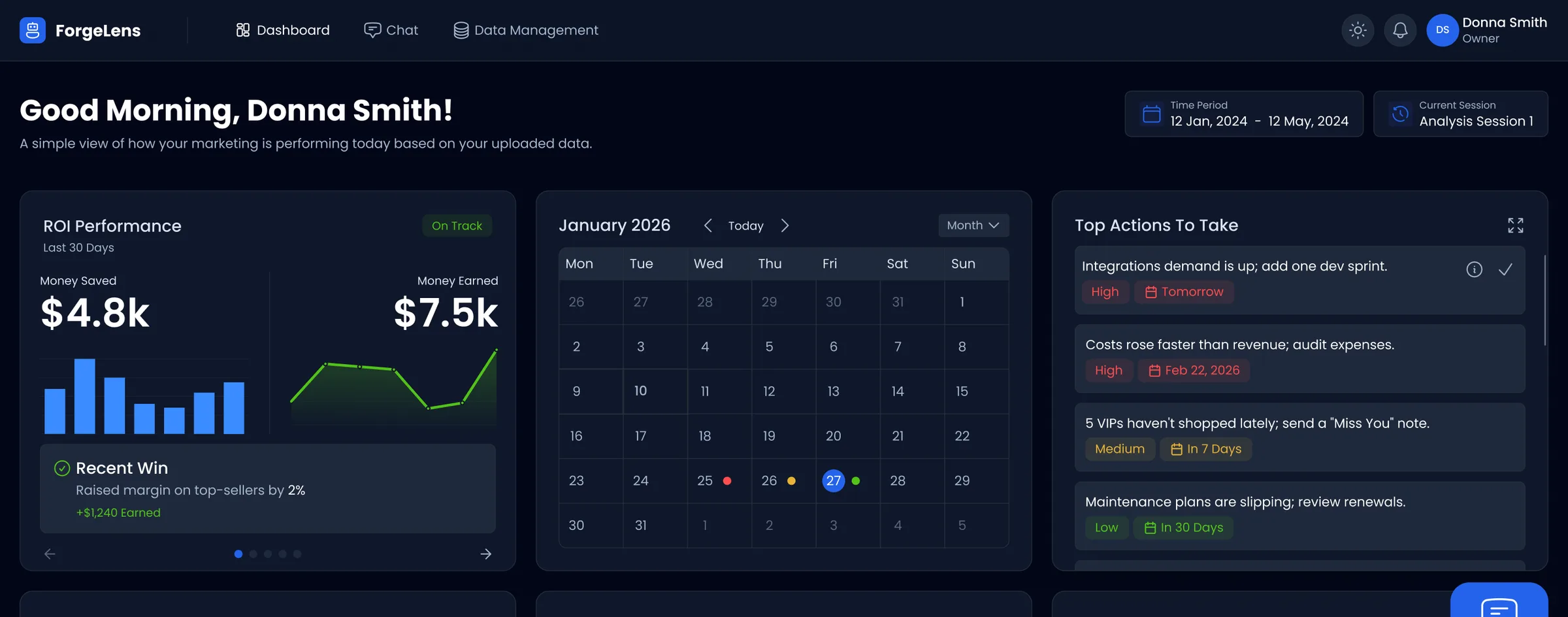Go to previous ROI Performance slide
The image size is (1568, 617).
point(50,554)
